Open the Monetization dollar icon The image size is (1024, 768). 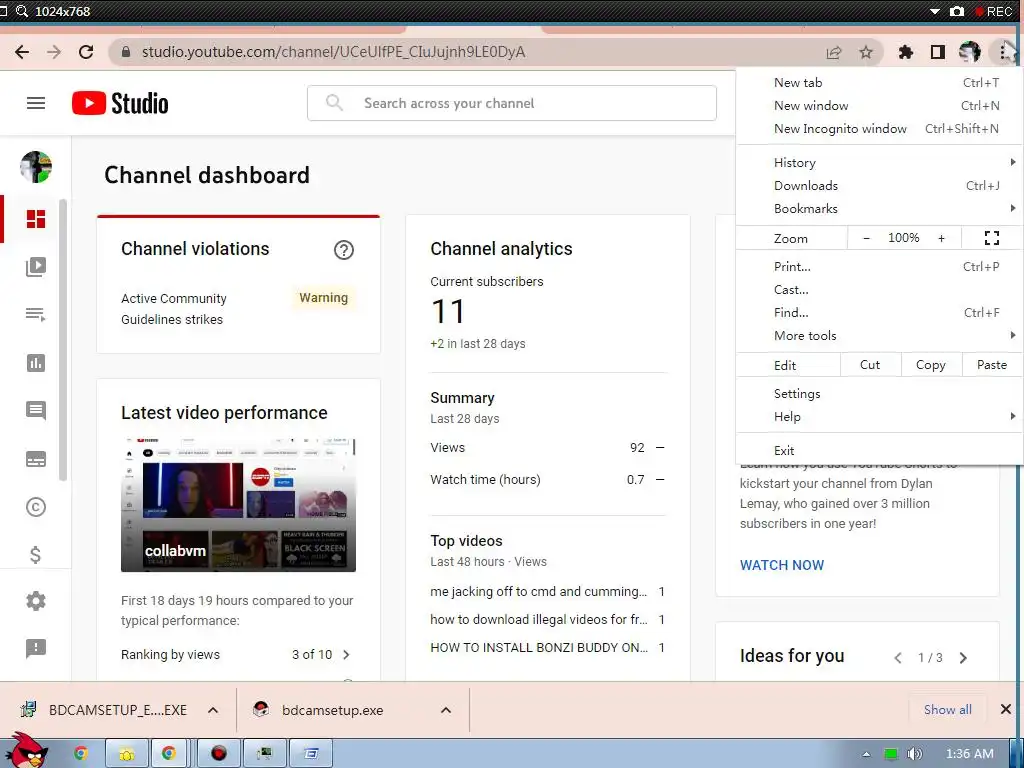click(x=36, y=554)
